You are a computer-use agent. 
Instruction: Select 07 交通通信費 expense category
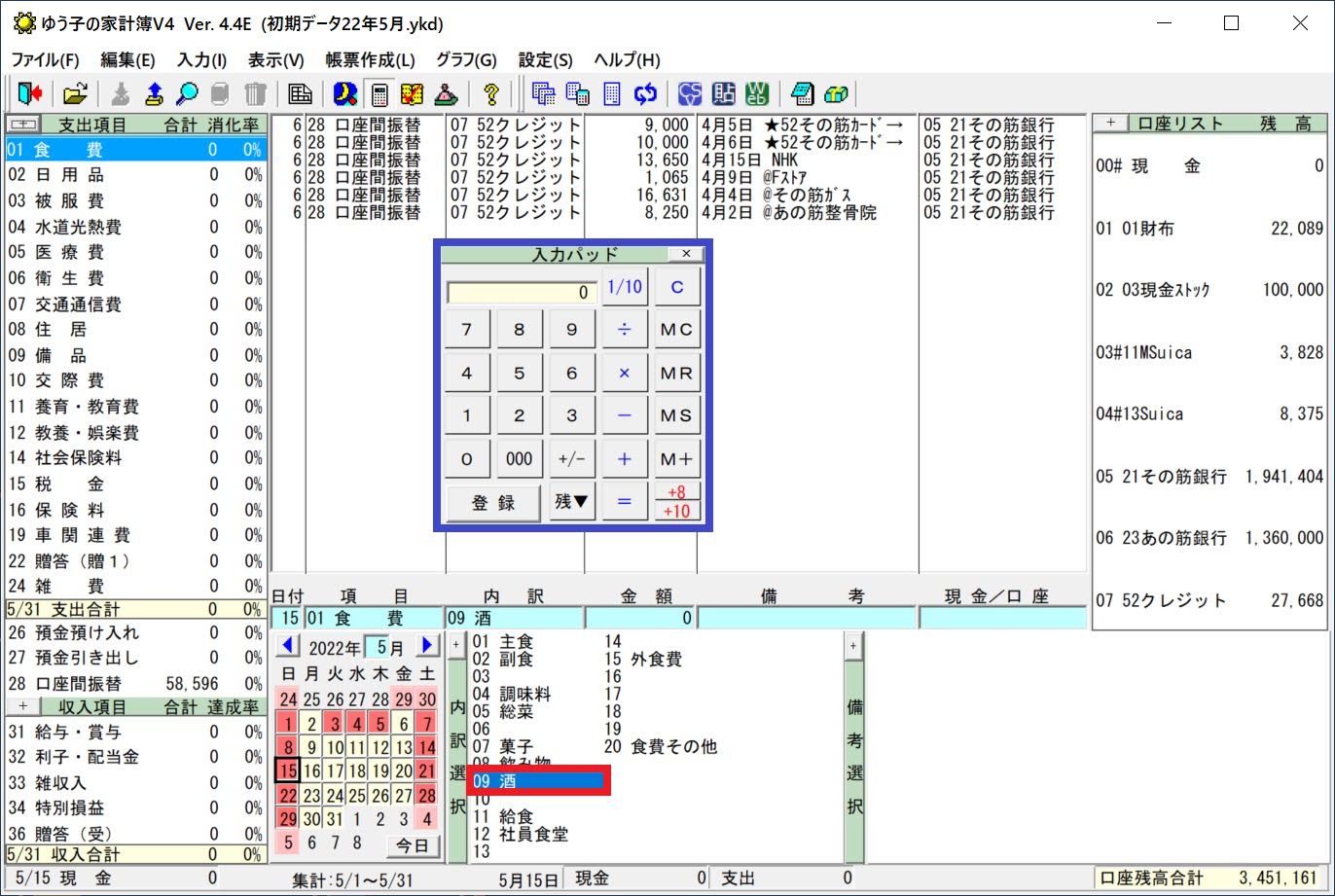point(134,305)
